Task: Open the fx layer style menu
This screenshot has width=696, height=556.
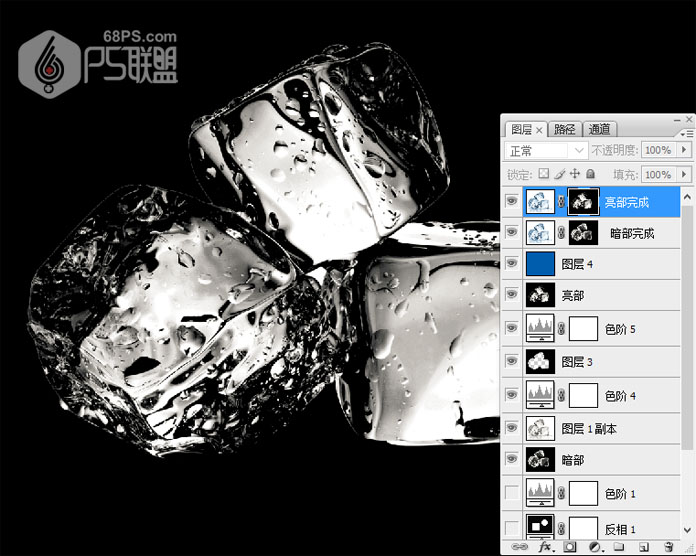Action: 546,546
